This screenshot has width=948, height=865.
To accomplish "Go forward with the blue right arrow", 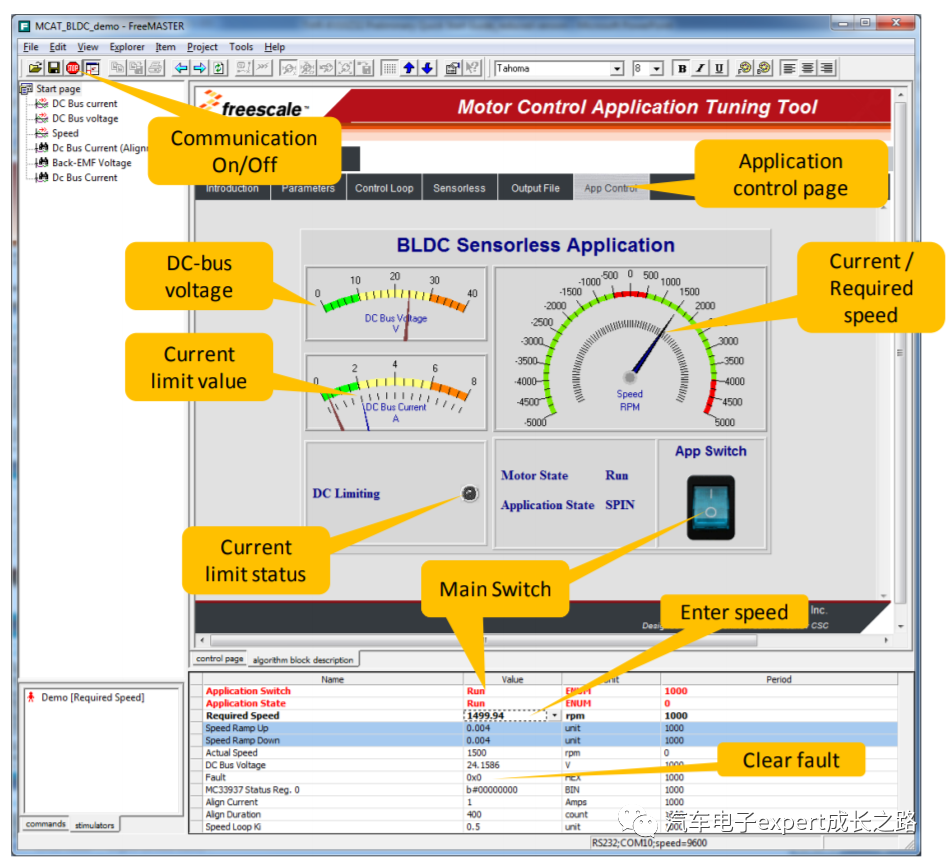I will [x=200, y=68].
